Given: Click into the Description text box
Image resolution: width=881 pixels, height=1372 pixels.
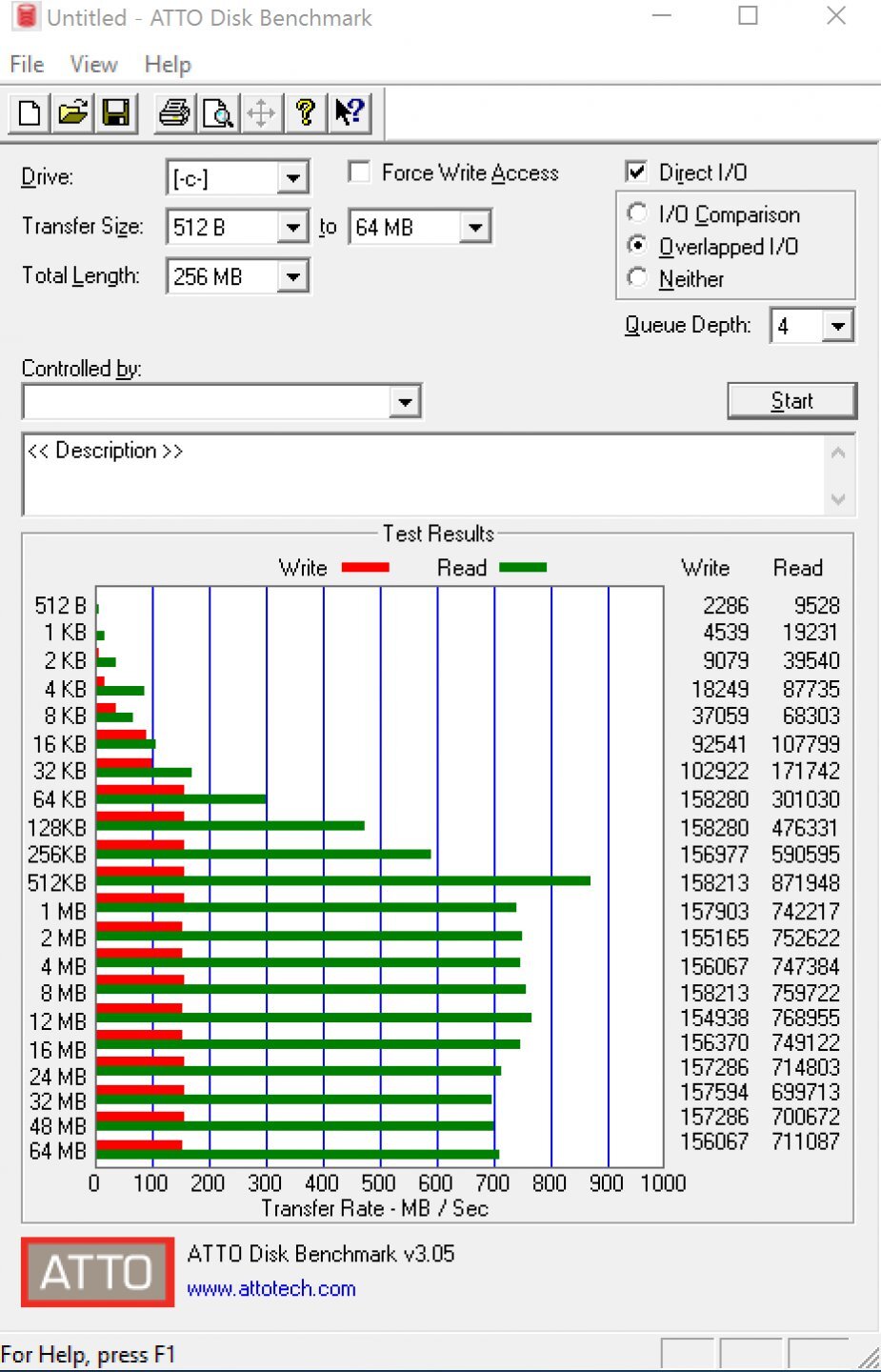Looking at the screenshot, I should [423, 474].
